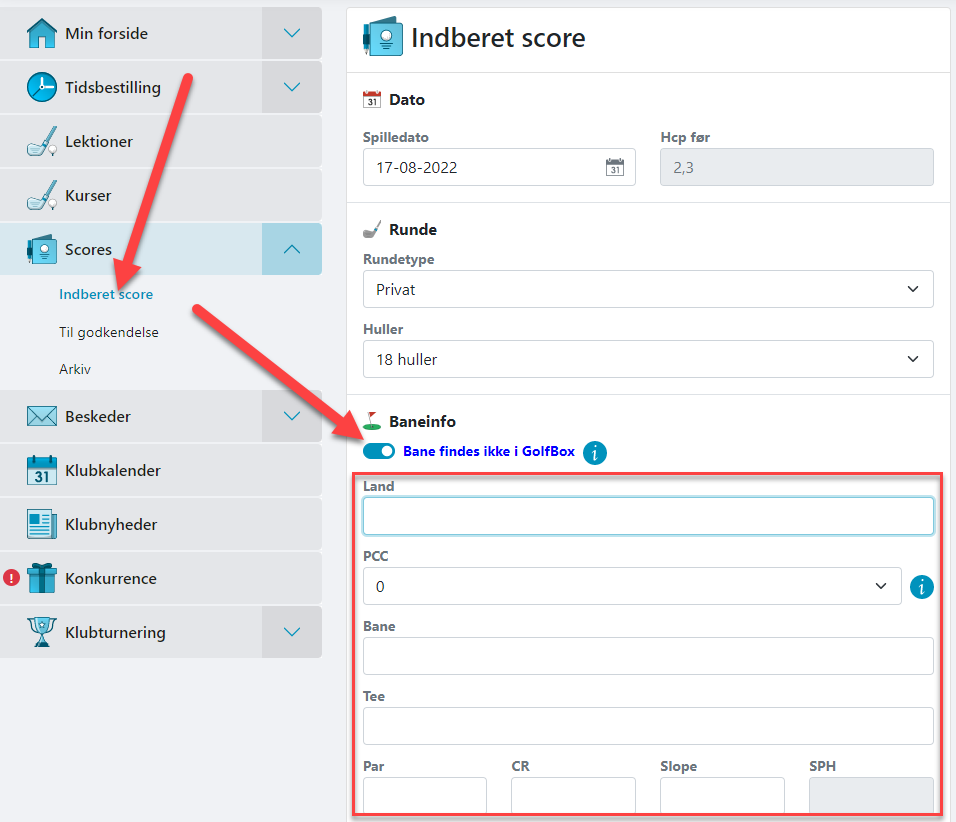Viewport: 956px width, 822px height.
Task: Click the Konkurrence gift icon
Action: pyautogui.click(x=41, y=578)
